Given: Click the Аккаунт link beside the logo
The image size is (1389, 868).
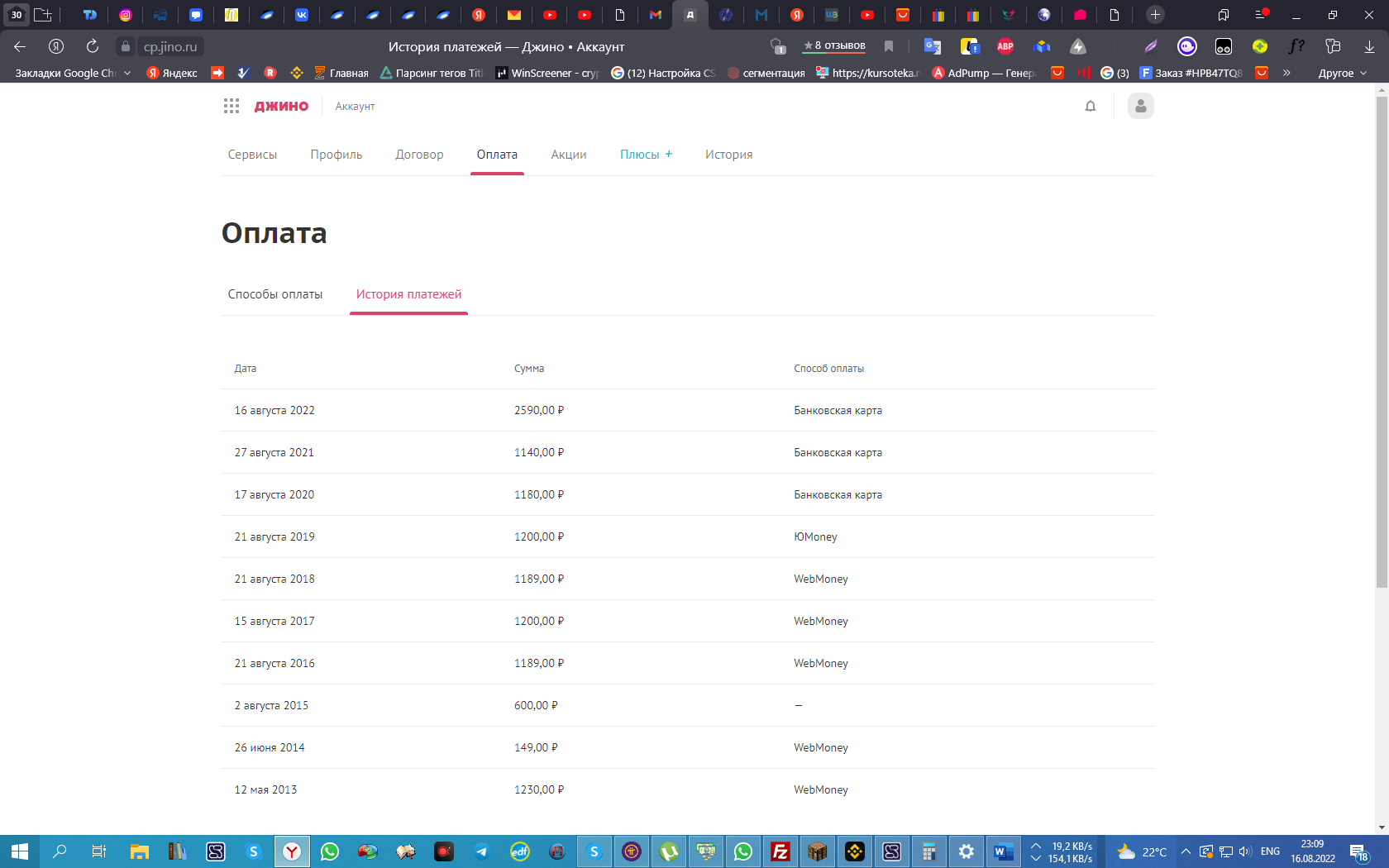Looking at the screenshot, I should coord(355,106).
